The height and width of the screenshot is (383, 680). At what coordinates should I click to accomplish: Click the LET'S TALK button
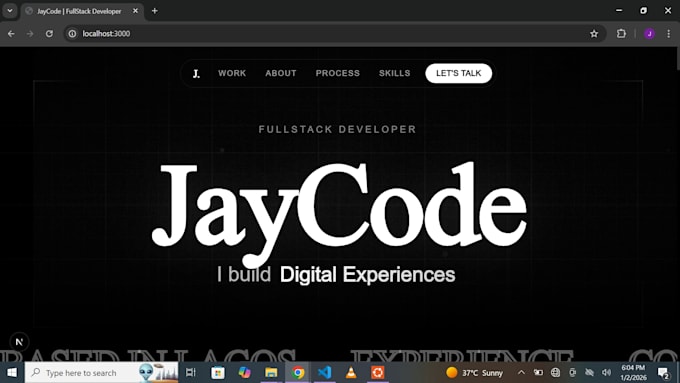point(458,73)
